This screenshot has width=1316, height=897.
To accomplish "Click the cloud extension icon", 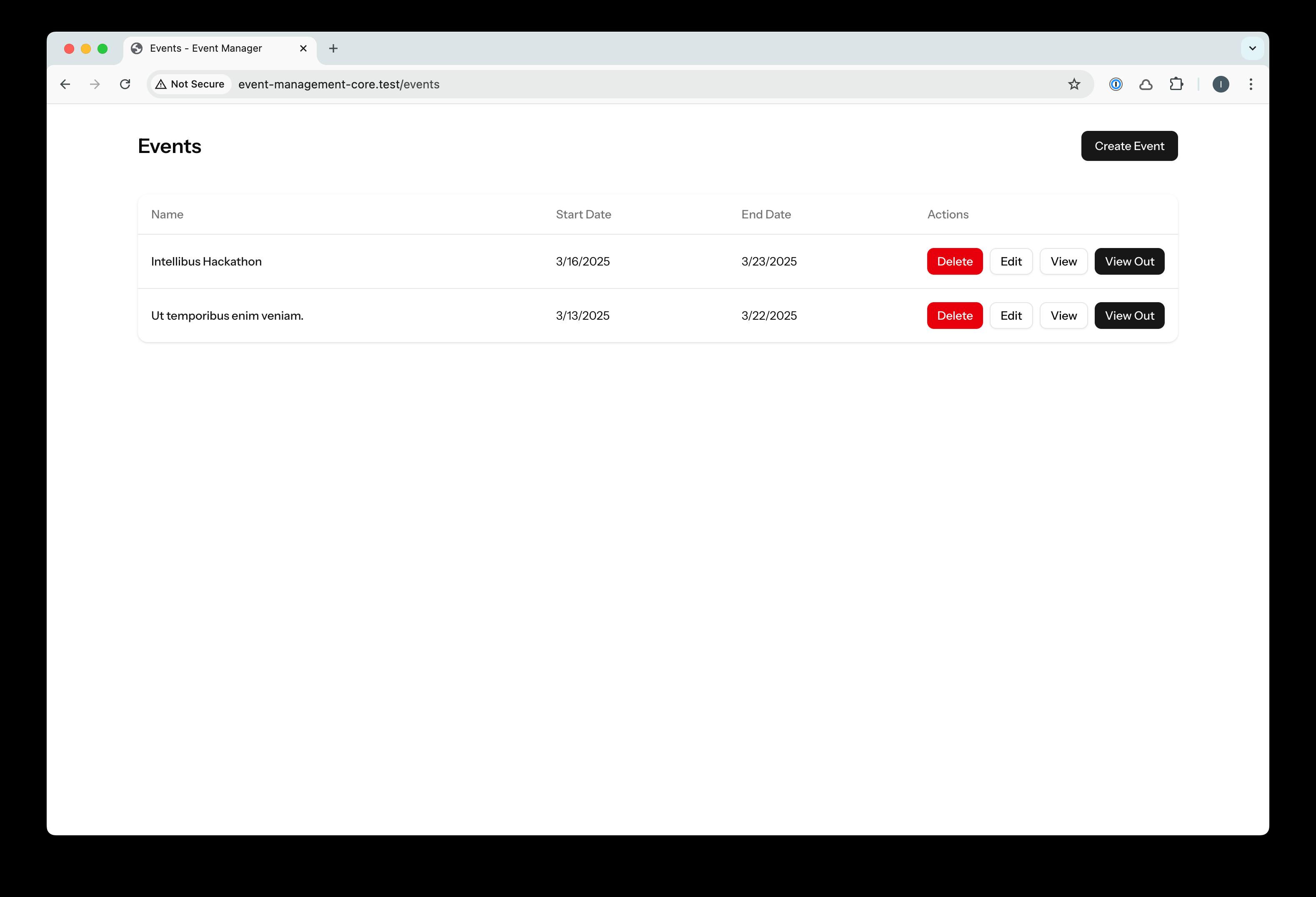I will (x=1146, y=84).
